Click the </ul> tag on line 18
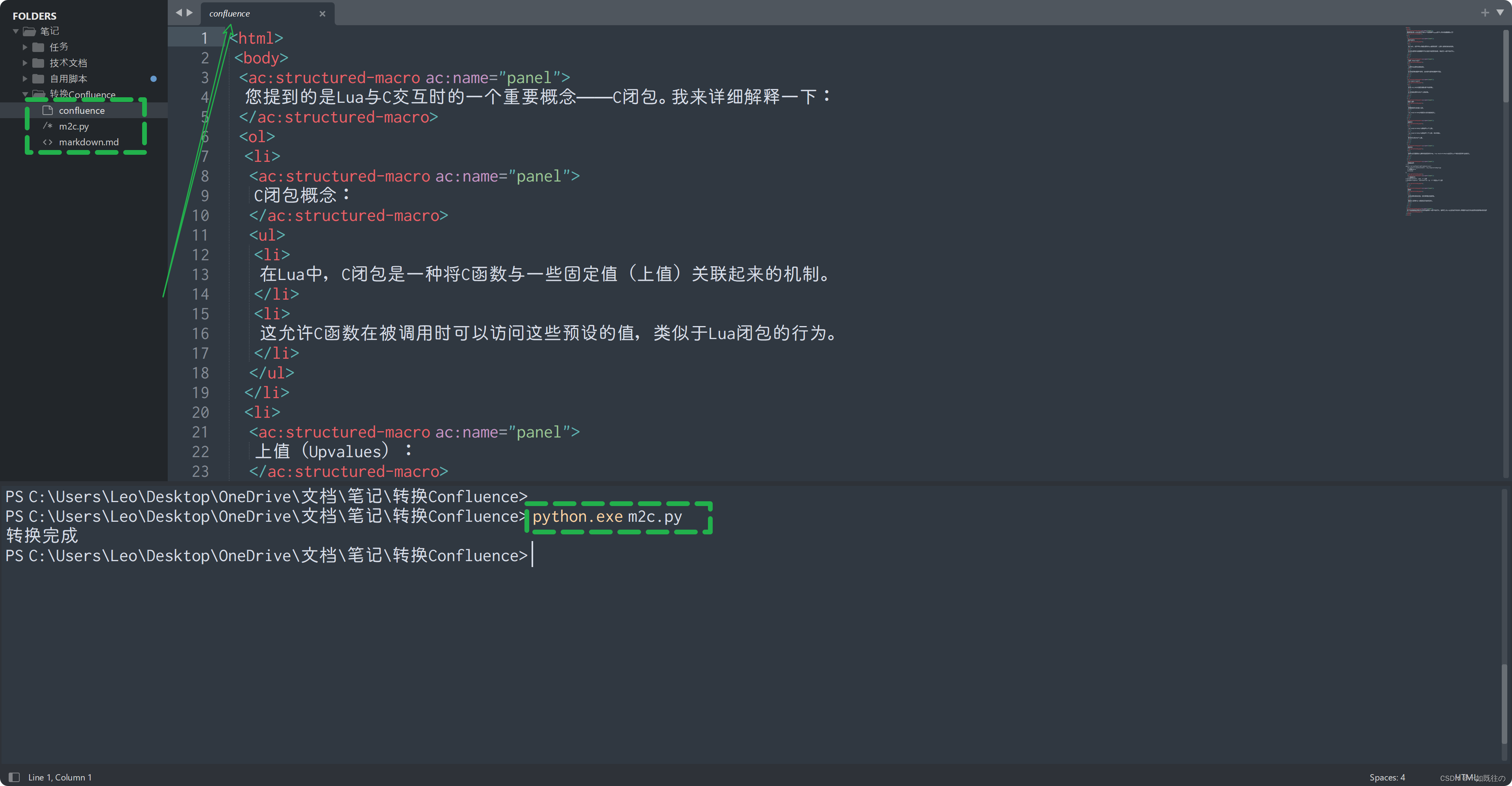 (272, 373)
